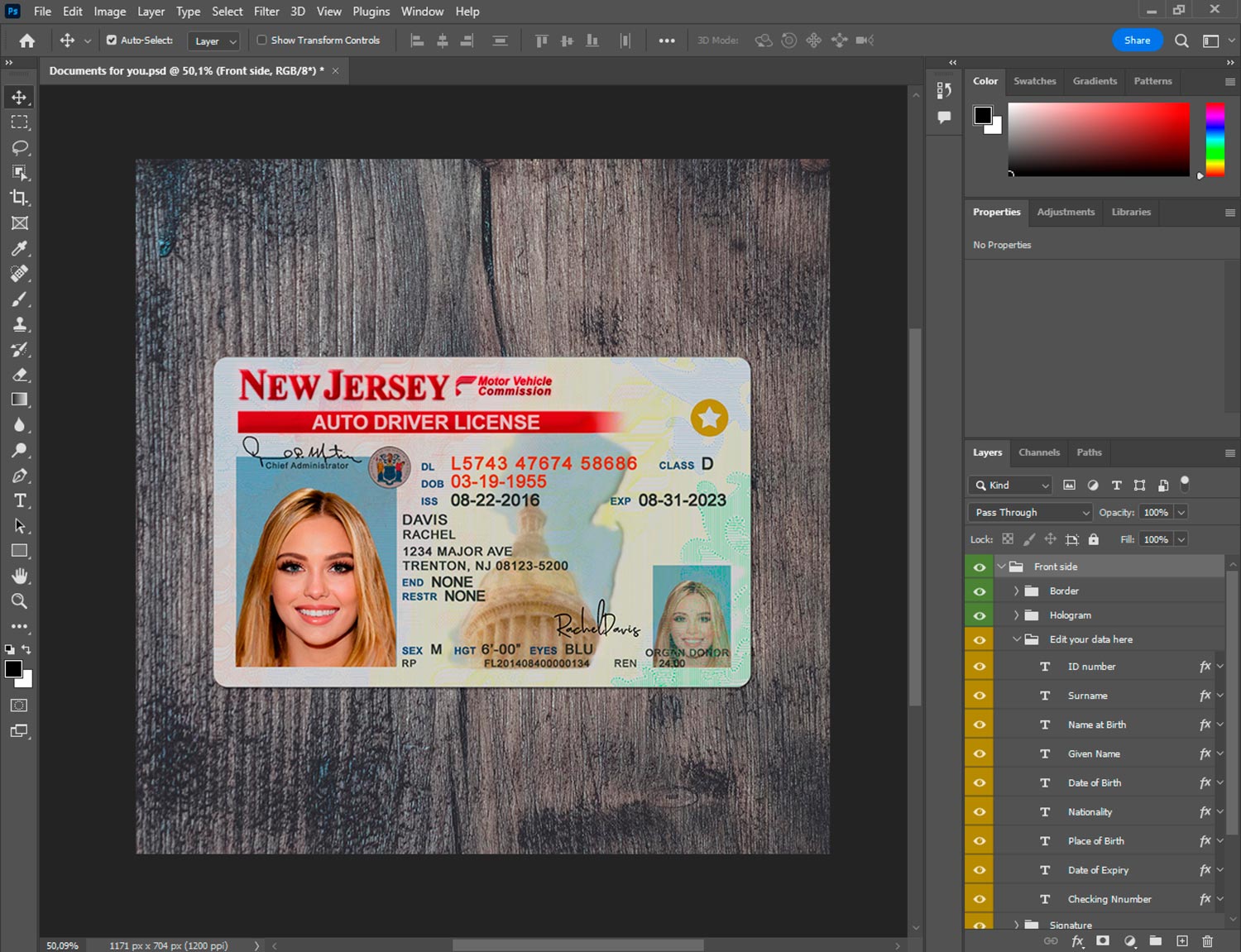Select the Frame tool
Viewport: 1241px width, 952px height.
19,223
